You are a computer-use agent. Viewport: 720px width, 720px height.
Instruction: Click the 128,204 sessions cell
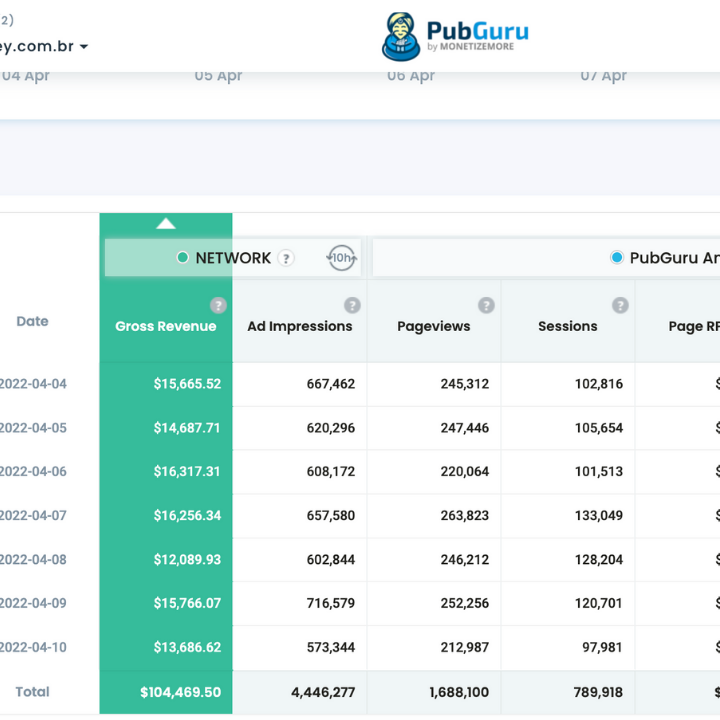(599, 560)
